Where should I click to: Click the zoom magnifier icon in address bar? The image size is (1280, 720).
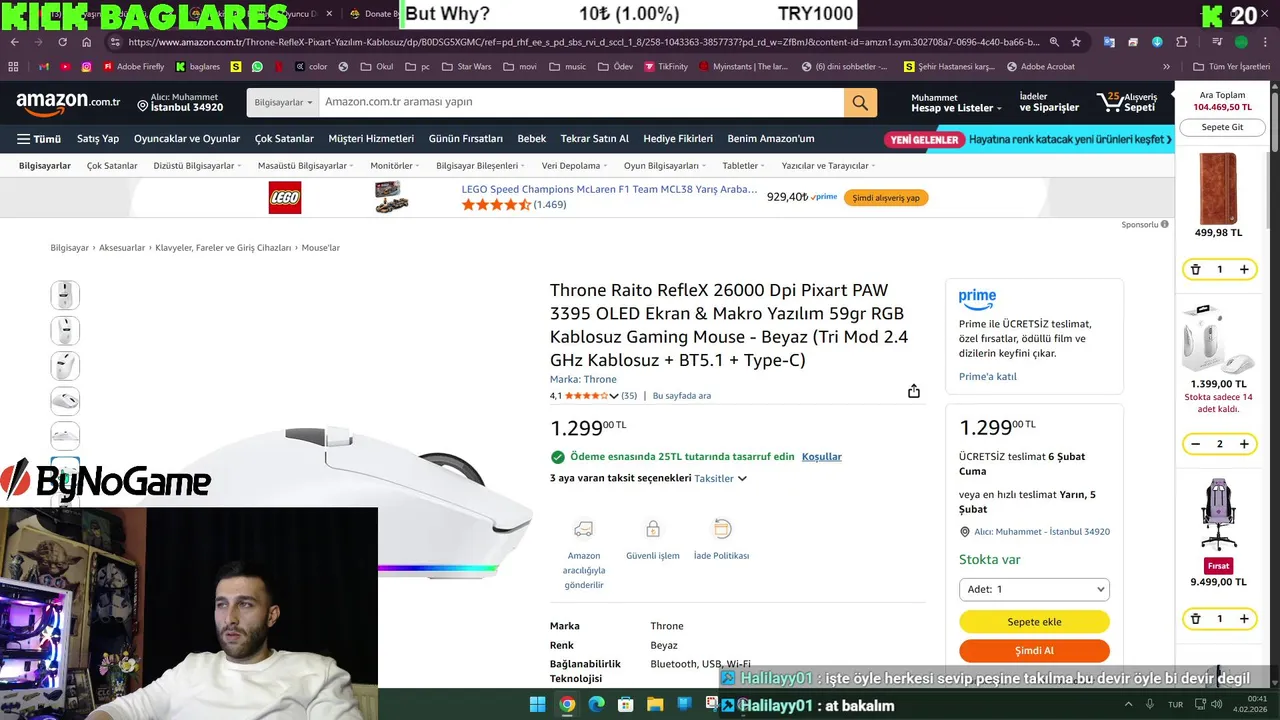click(x=1053, y=42)
